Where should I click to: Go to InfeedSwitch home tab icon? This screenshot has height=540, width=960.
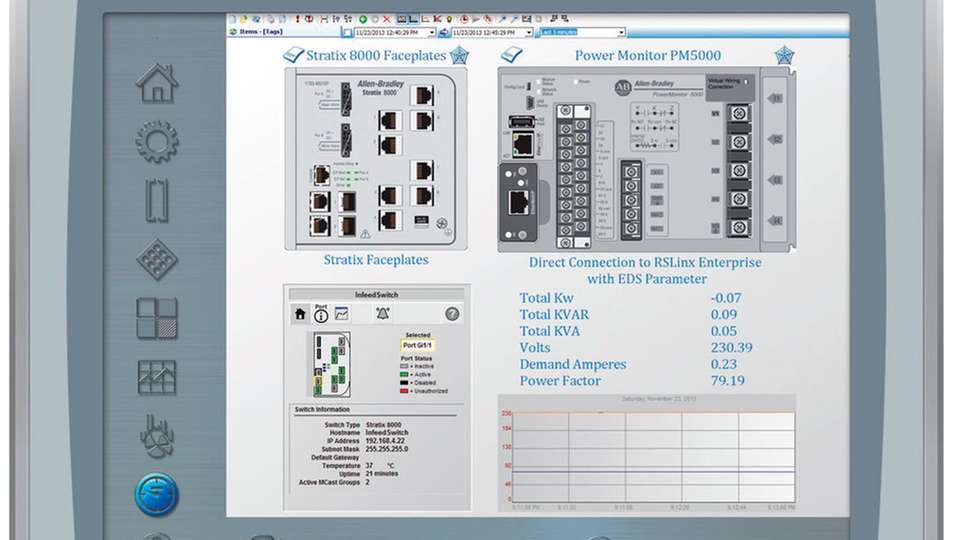(299, 314)
